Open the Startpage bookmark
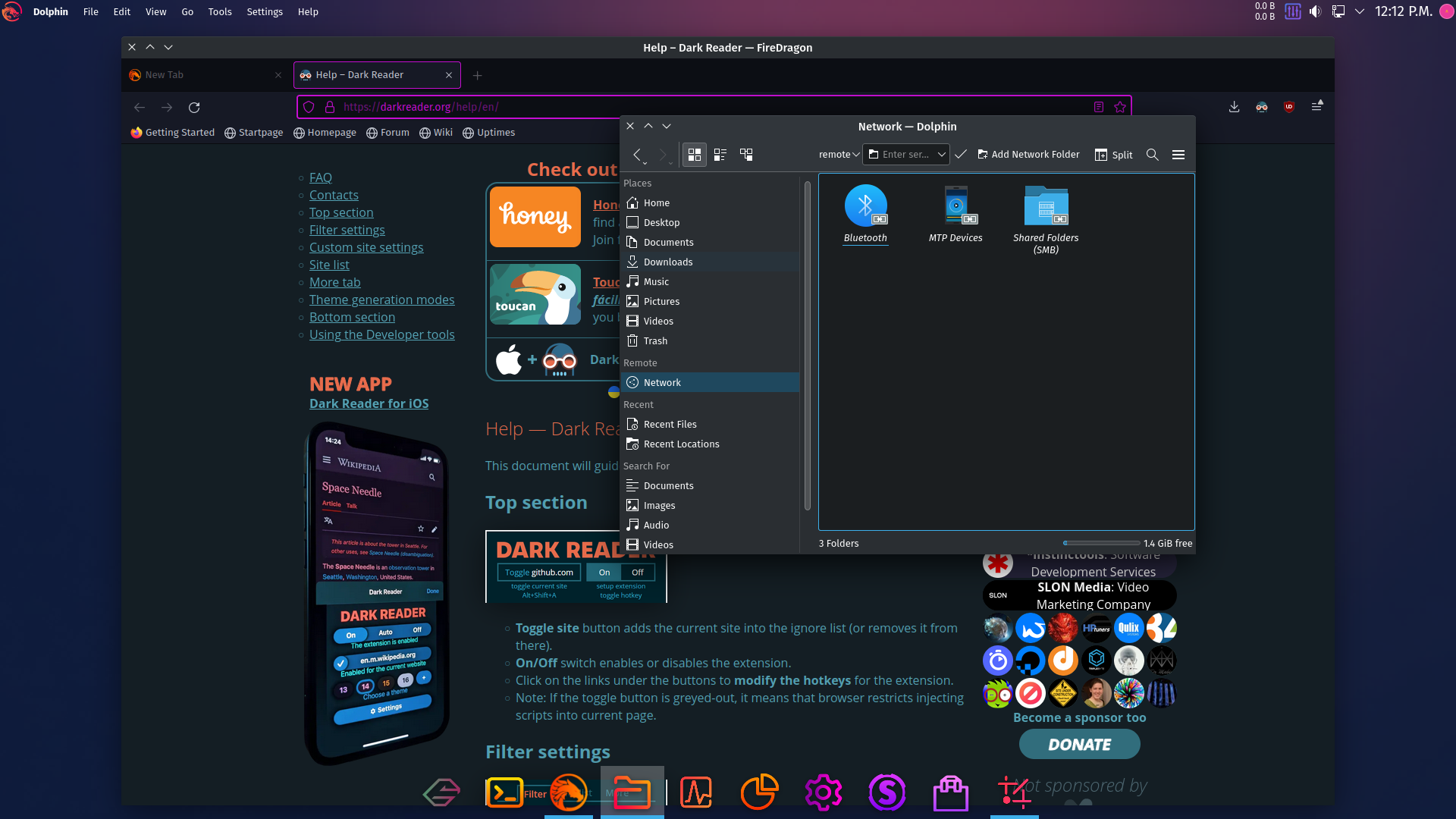 point(254,133)
